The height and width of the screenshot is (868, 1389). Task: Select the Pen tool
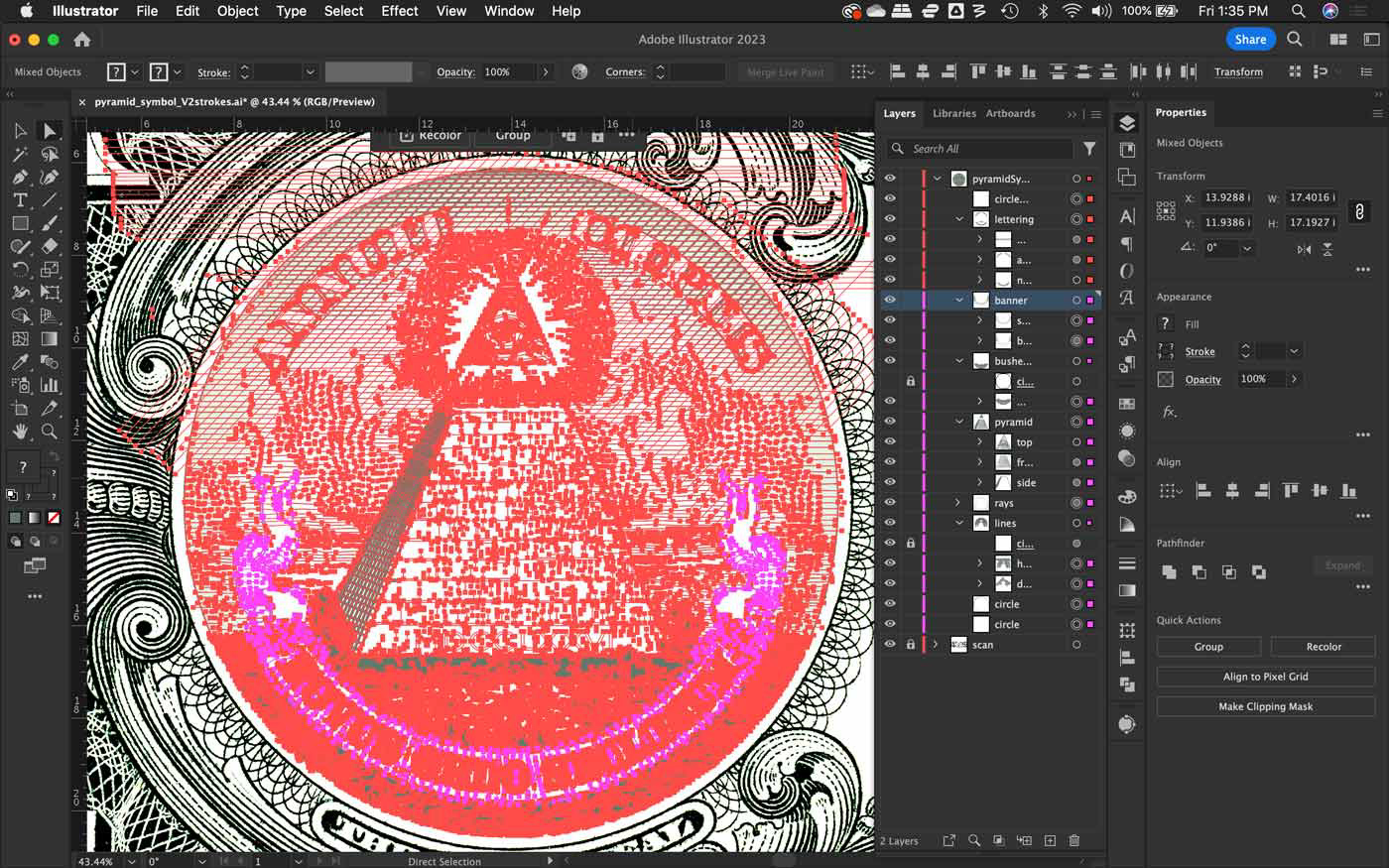coord(20,178)
